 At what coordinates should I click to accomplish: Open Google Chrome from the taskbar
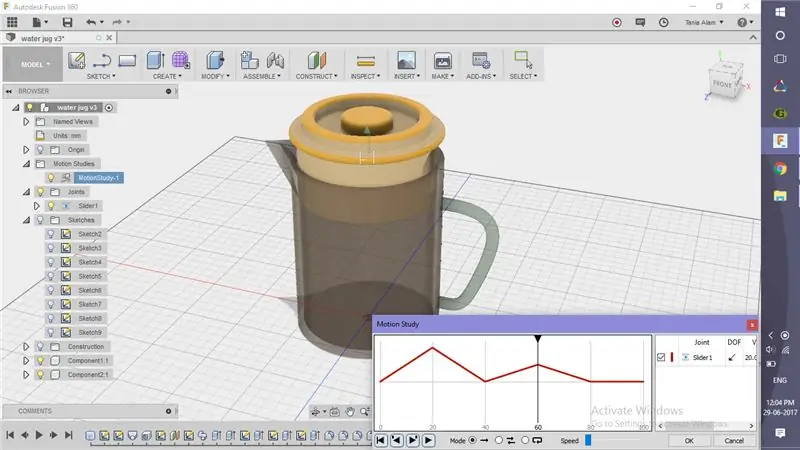(x=780, y=168)
